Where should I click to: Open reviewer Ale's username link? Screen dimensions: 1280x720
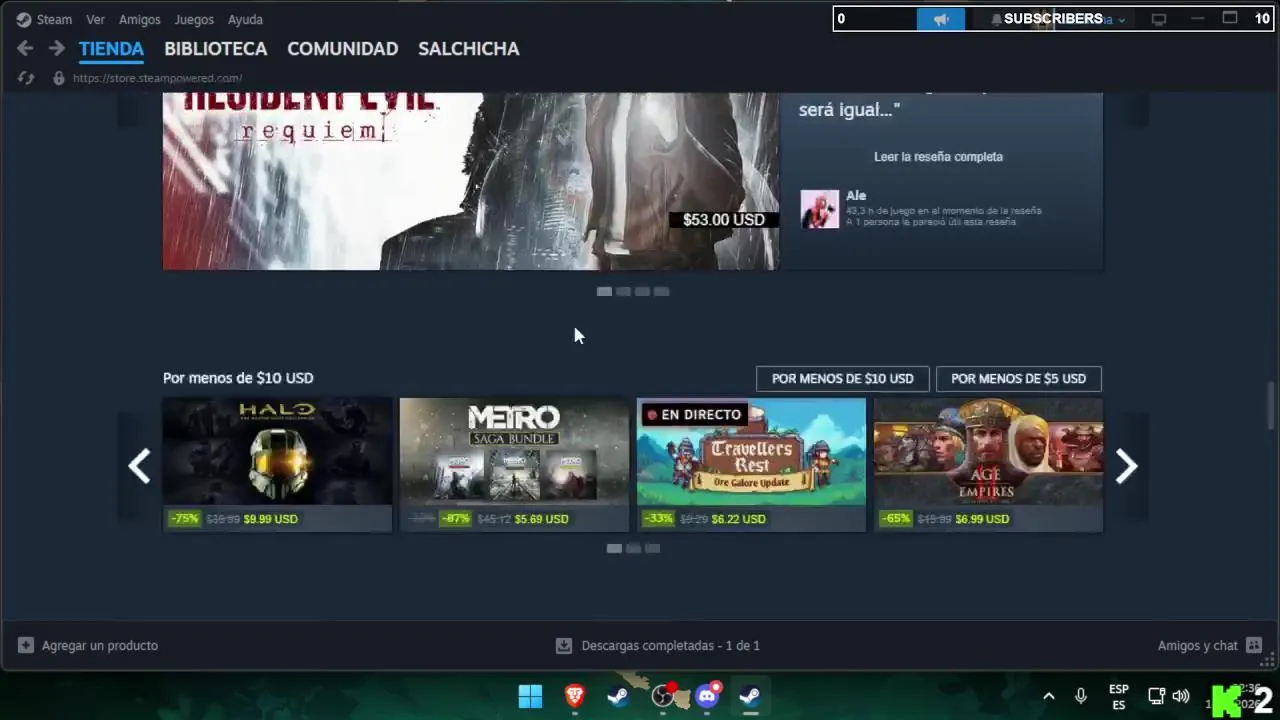click(856, 196)
